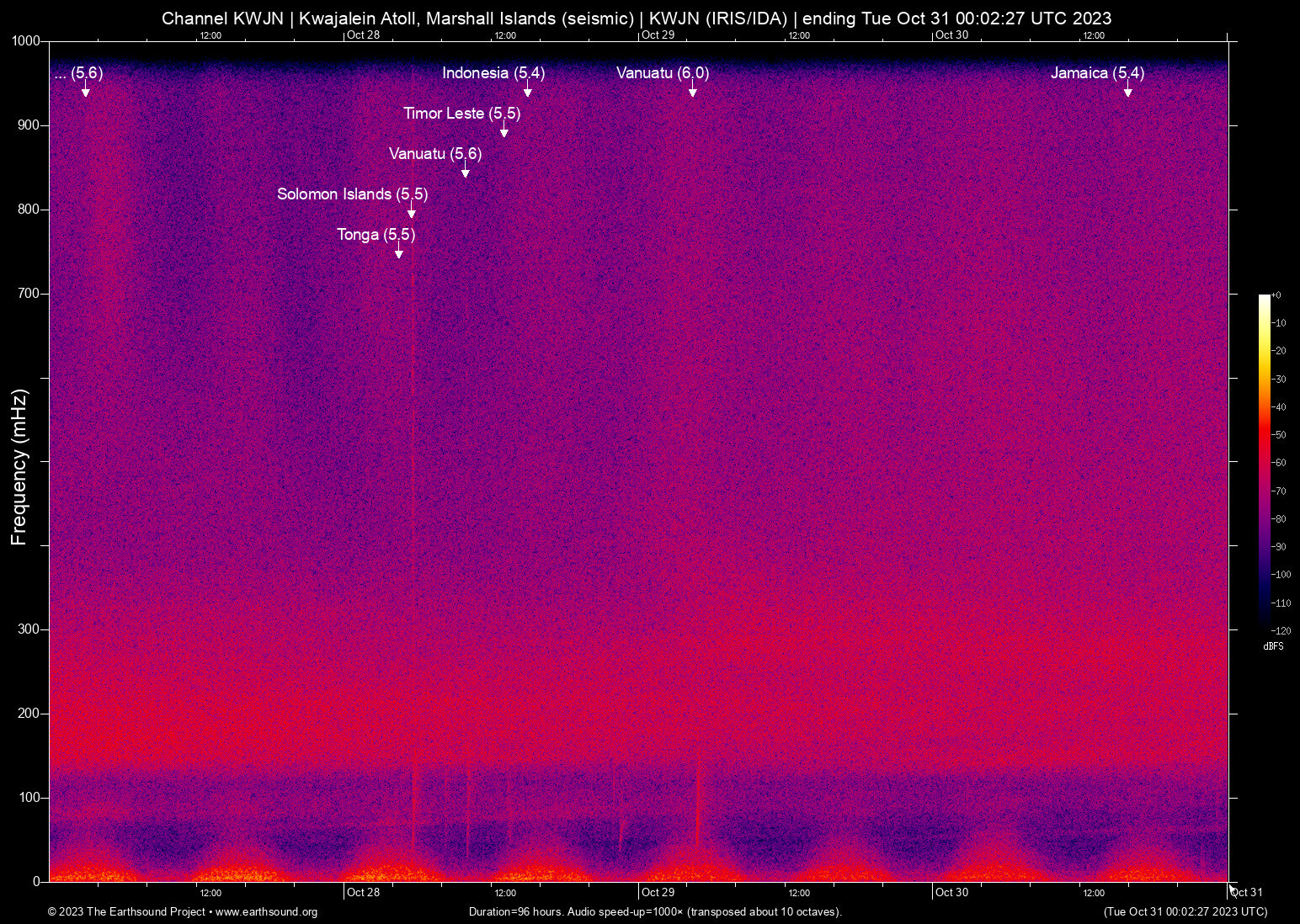Click the arrow marker under Vanuatu (6.0)
This screenshot has height=924, width=1300.
(x=692, y=91)
